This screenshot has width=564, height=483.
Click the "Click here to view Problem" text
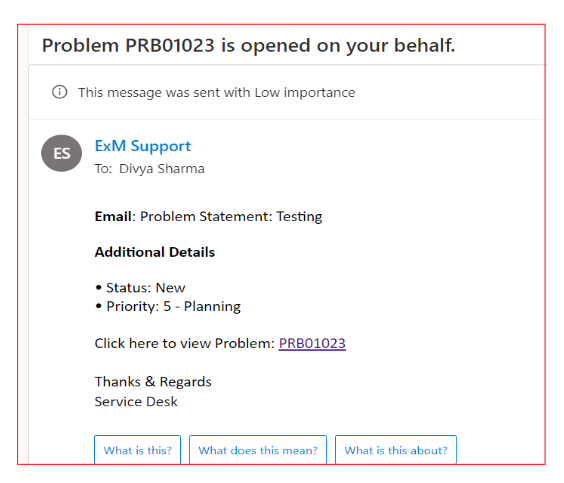coord(185,343)
